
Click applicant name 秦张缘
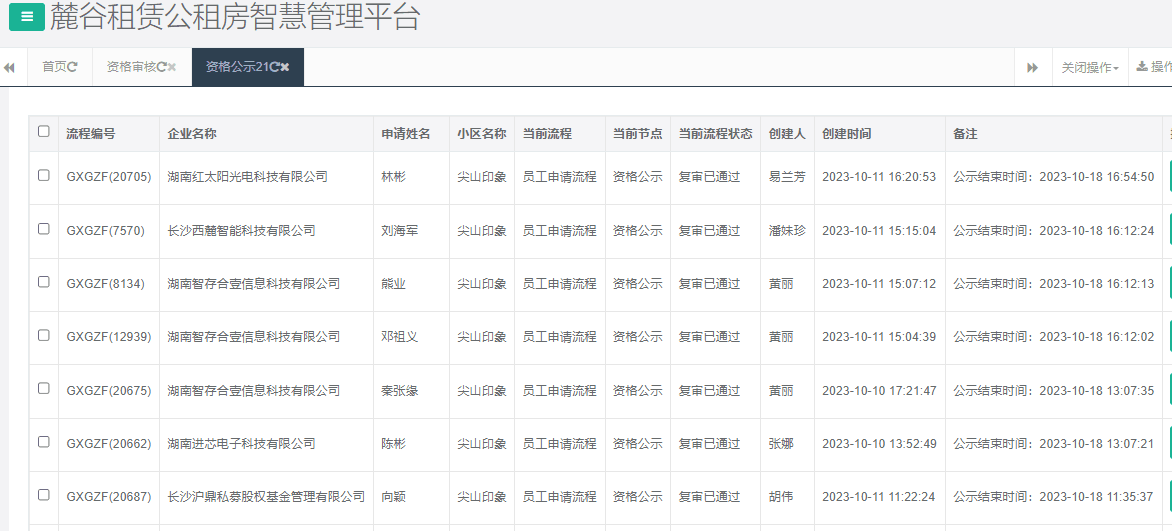click(400, 390)
